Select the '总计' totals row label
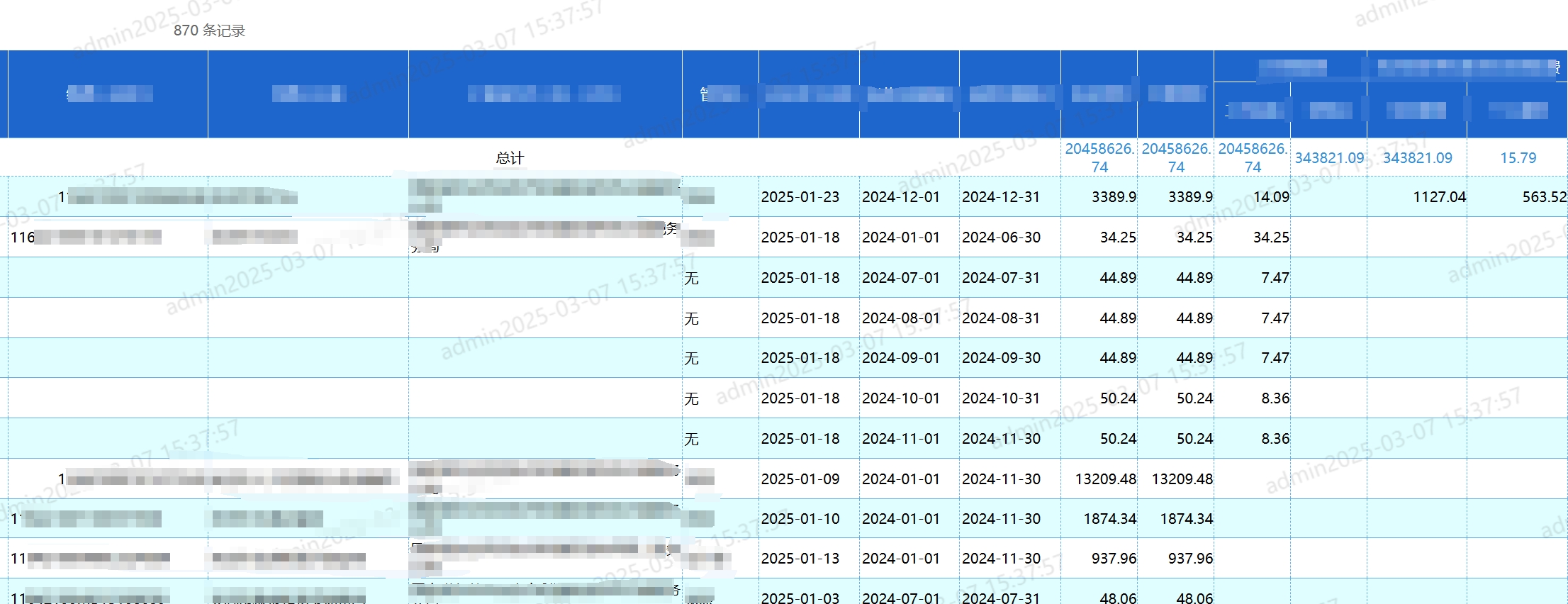Viewport: 1568px width, 604px height. 510,158
